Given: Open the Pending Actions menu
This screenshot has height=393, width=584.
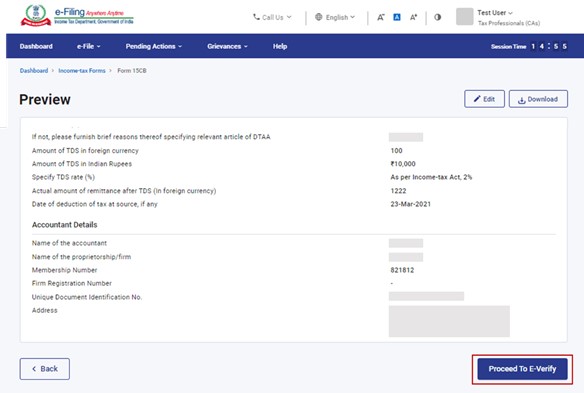Looking at the screenshot, I should (153, 46).
